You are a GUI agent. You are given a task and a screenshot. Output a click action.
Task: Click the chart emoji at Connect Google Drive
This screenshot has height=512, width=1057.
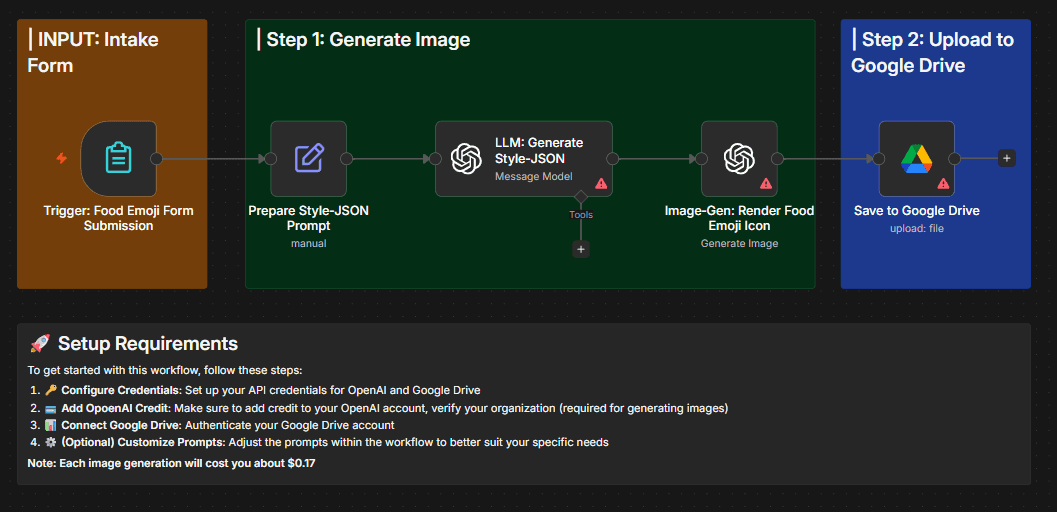point(51,425)
